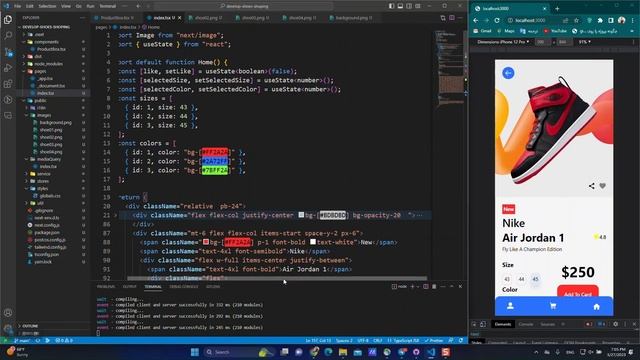
Task: Toggle the primary sidebar layout button
Action: click(x=391, y=6)
